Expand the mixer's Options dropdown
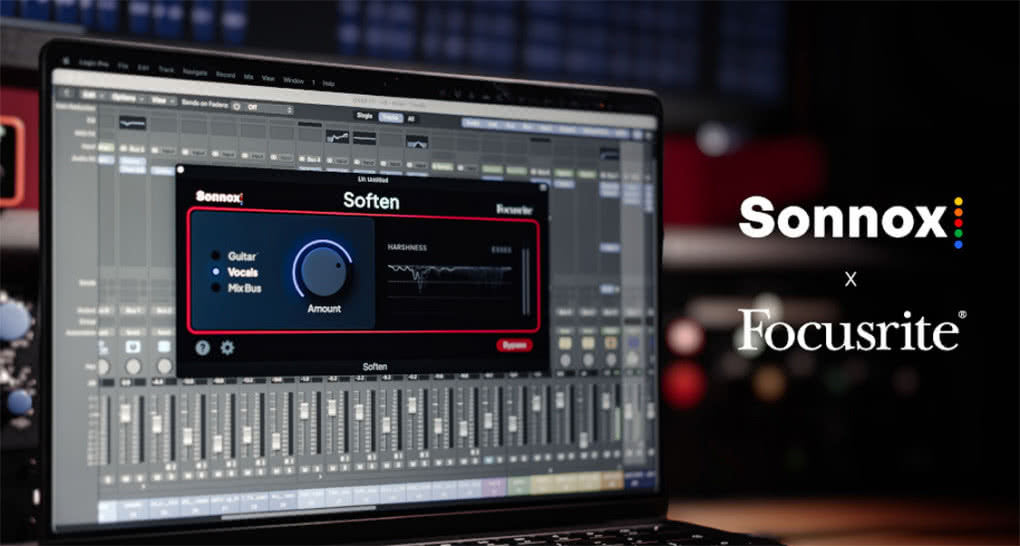Image resolution: width=1020 pixels, height=546 pixels. 126,98
